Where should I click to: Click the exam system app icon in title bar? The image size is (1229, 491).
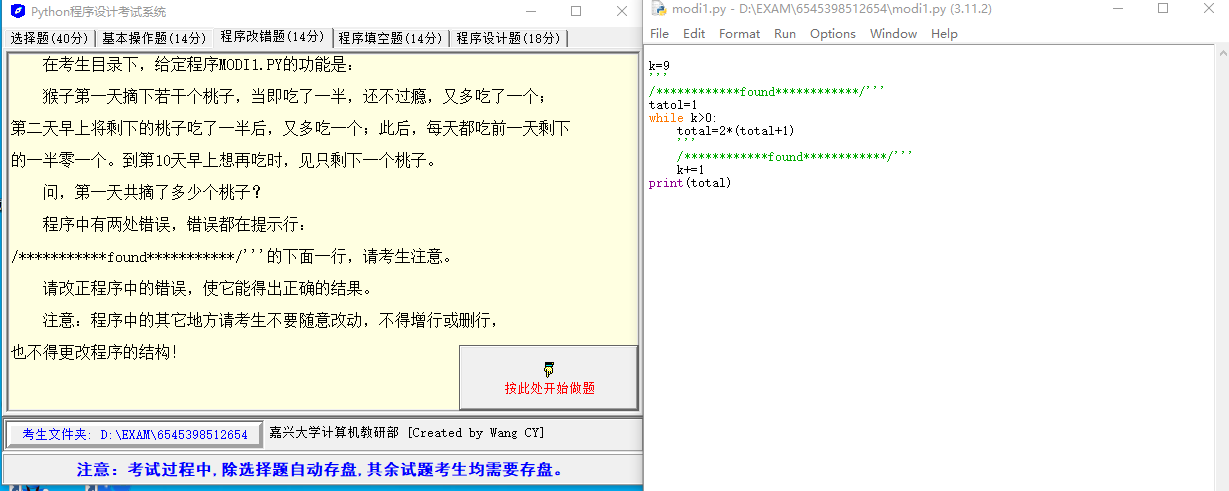click(x=17, y=11)
